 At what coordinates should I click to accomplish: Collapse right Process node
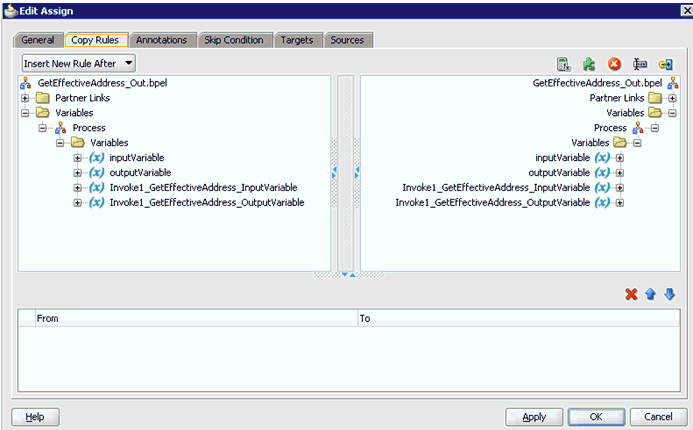click(x=655, y=128)
